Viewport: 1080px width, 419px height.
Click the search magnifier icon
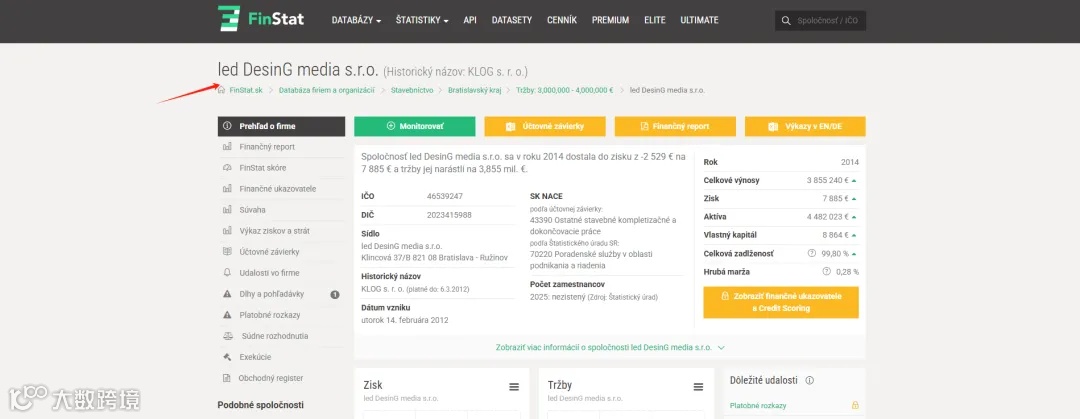(x=786, y=21)
